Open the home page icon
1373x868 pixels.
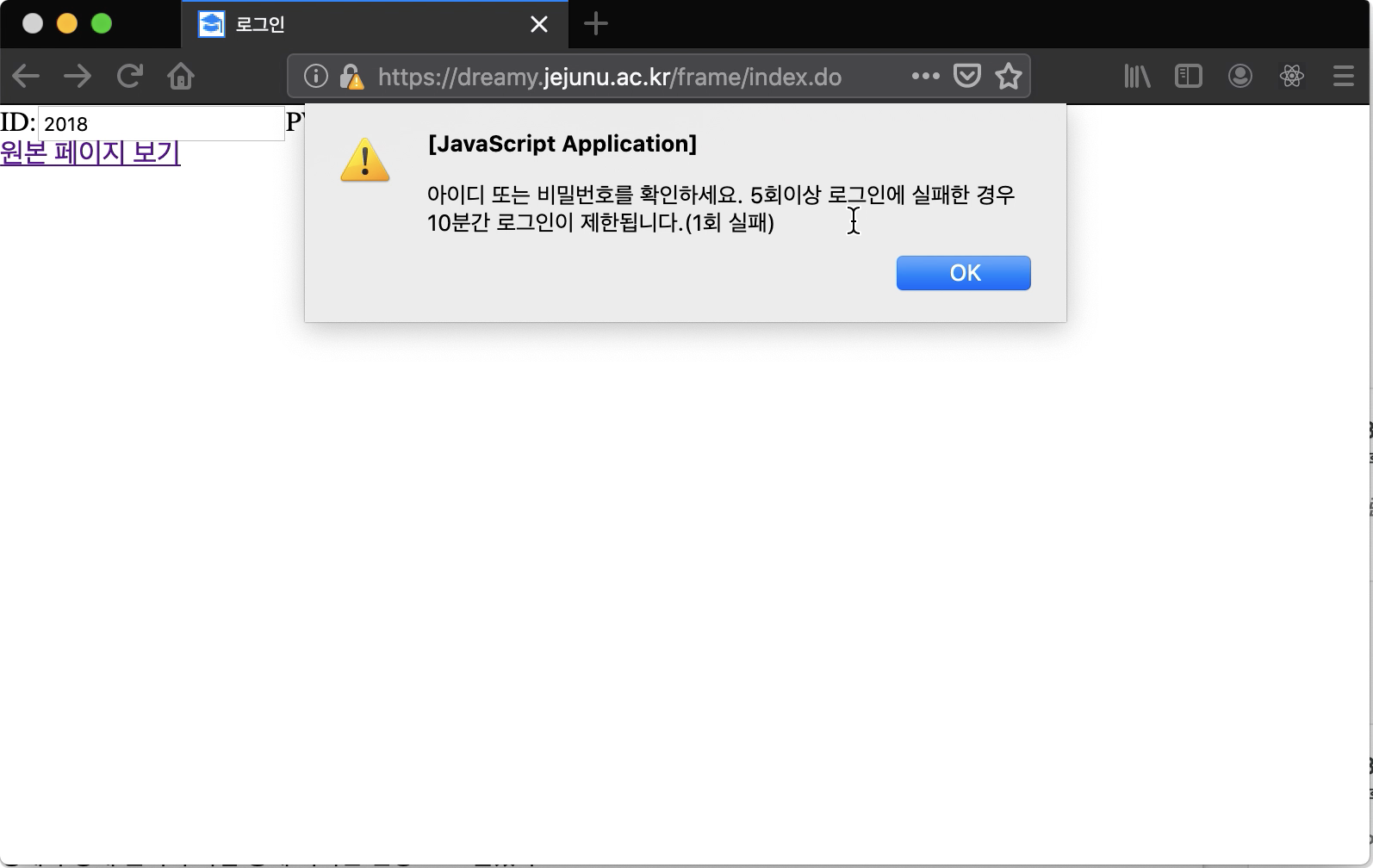click(181, 77)
